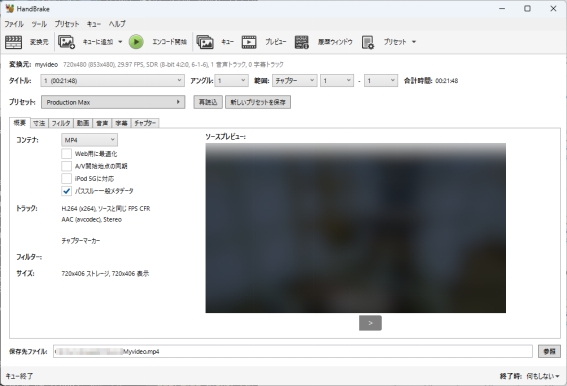This screenshot has width=567, height=386.
Task: Click 新しいプリセットを保存 button
Action: (x=258, y=102)
